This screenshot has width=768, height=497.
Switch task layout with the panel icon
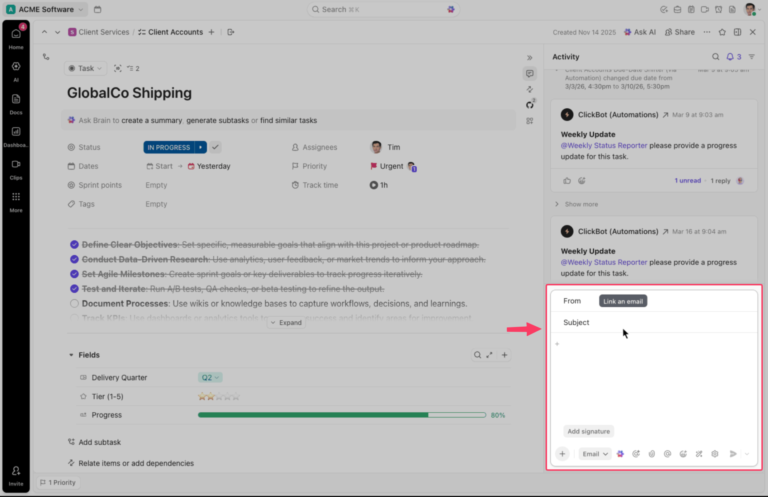point(737,32)
